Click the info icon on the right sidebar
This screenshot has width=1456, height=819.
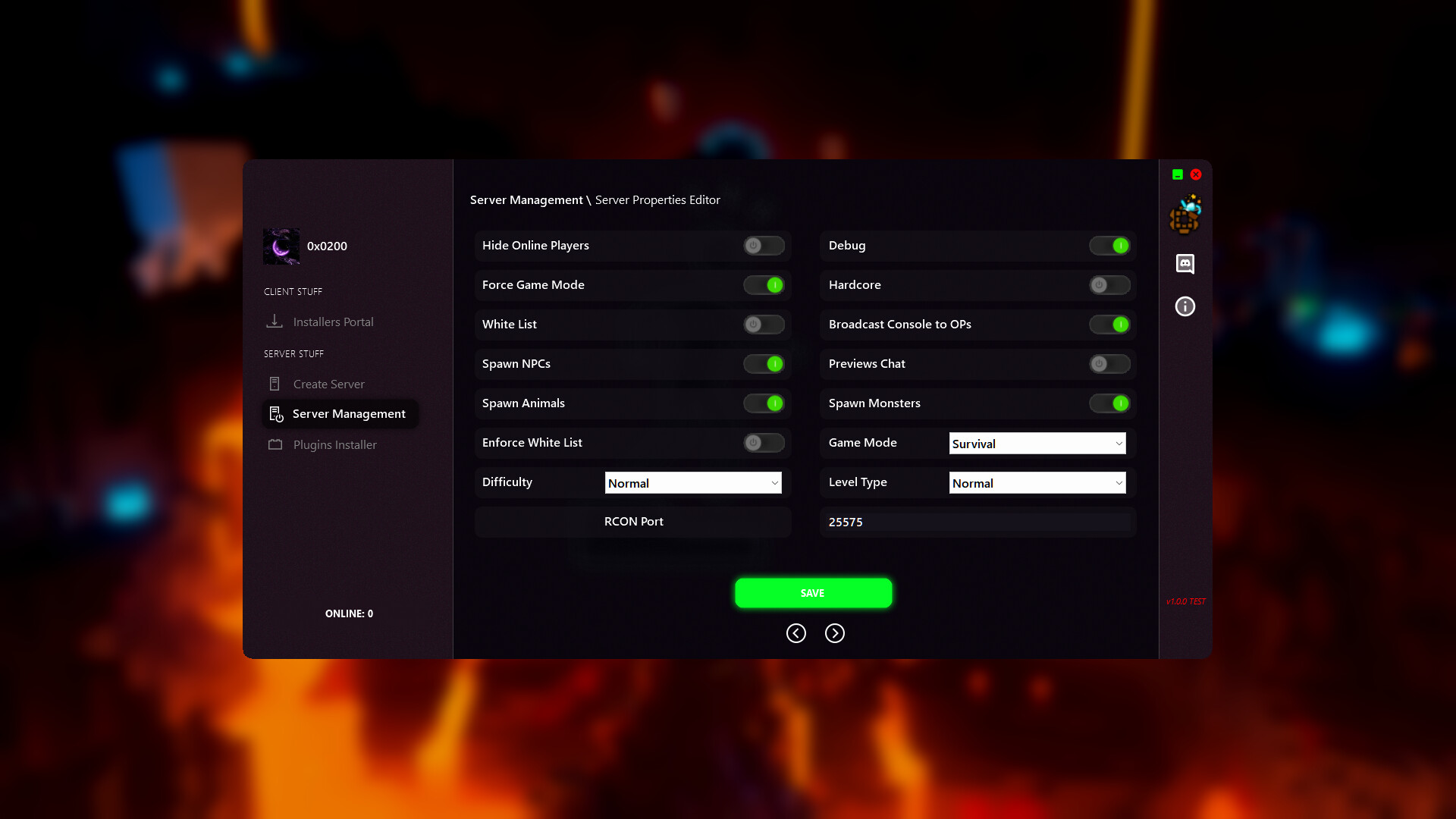point(1185,306)
